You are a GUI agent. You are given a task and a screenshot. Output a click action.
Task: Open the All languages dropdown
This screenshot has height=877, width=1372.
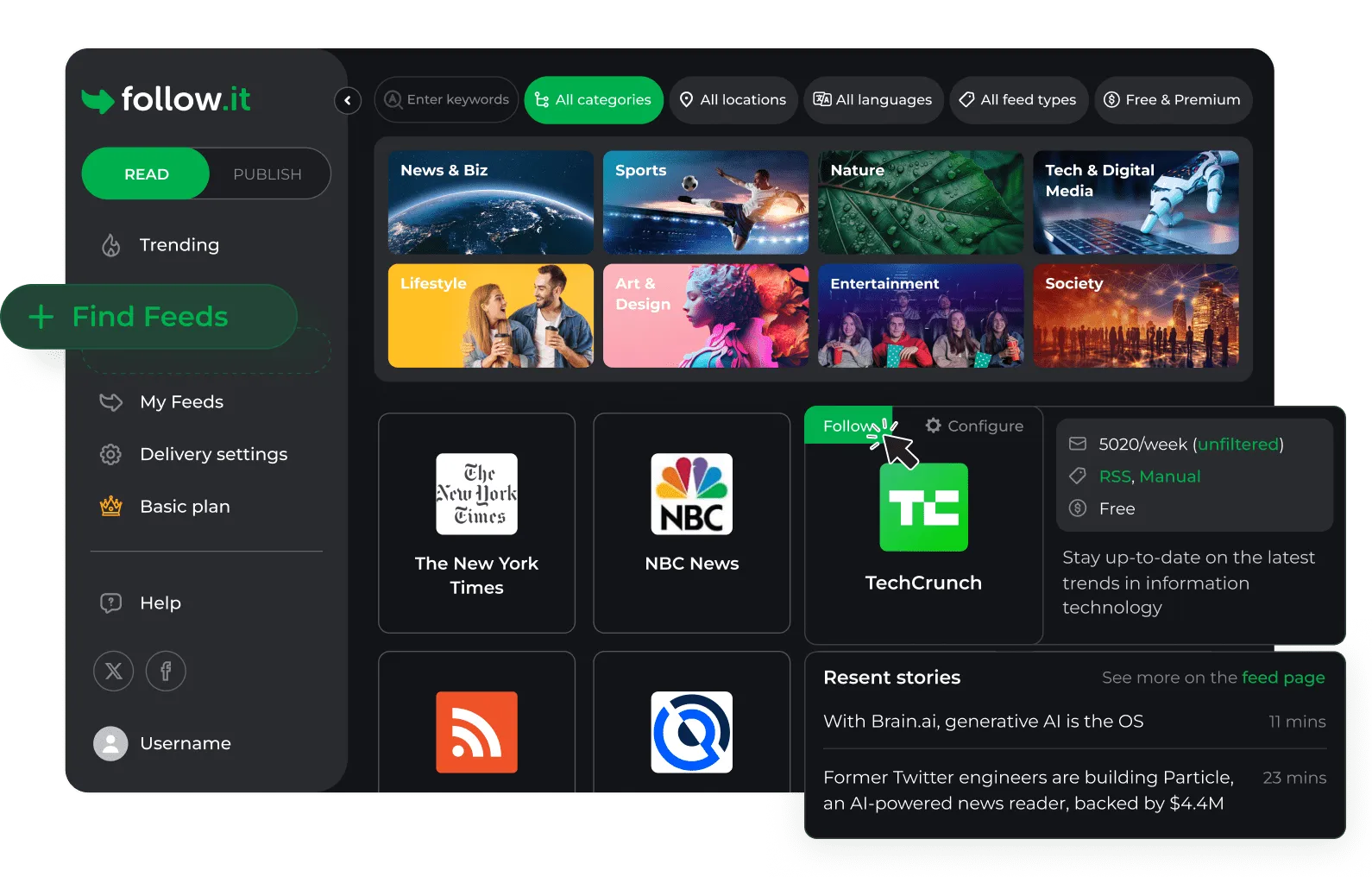click(873, 100)
